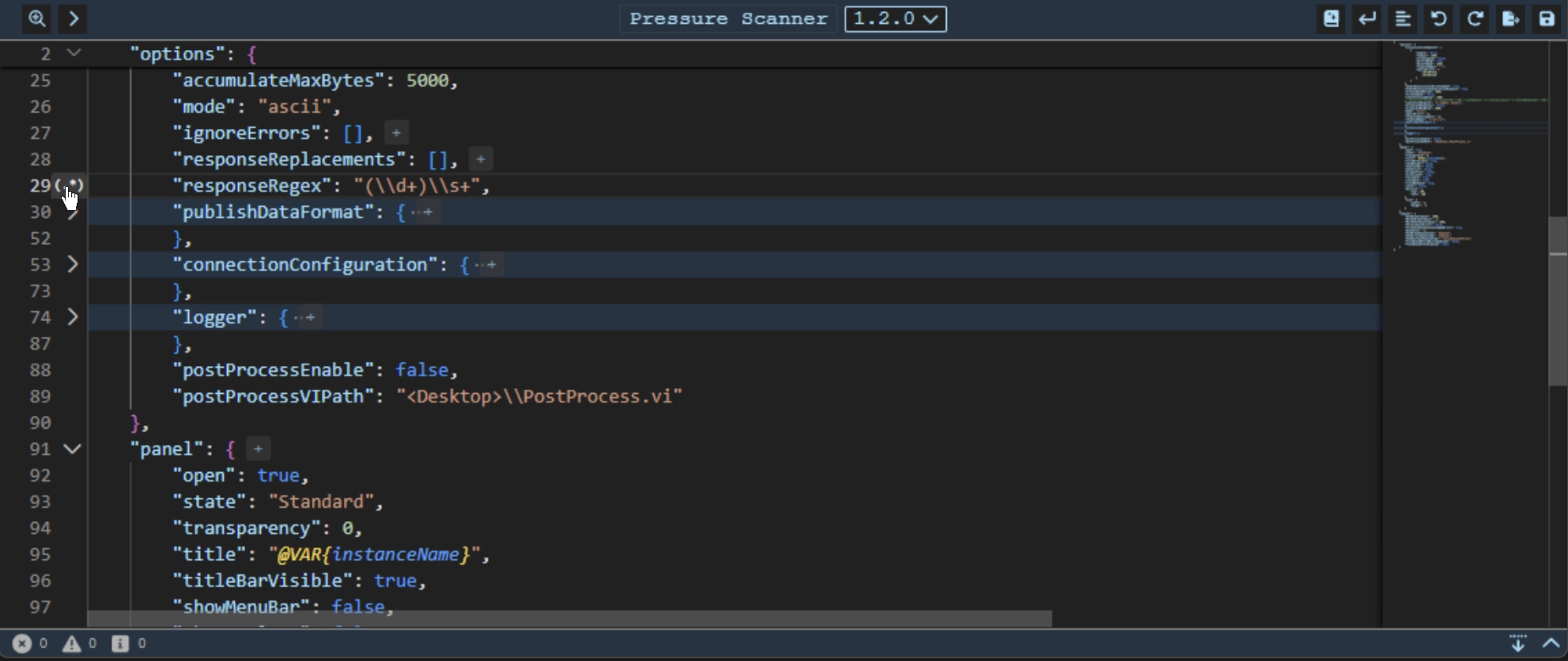
Task: Click the undo icon in the toolbar
Action: [1438, 19]
